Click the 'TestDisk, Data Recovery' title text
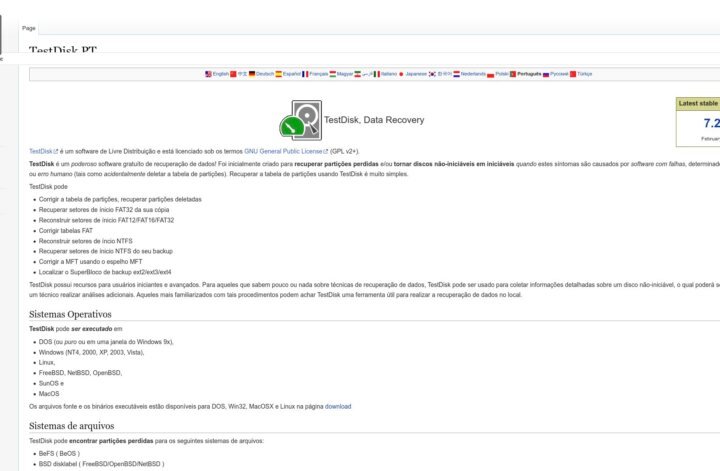 (x=374, y=120)
